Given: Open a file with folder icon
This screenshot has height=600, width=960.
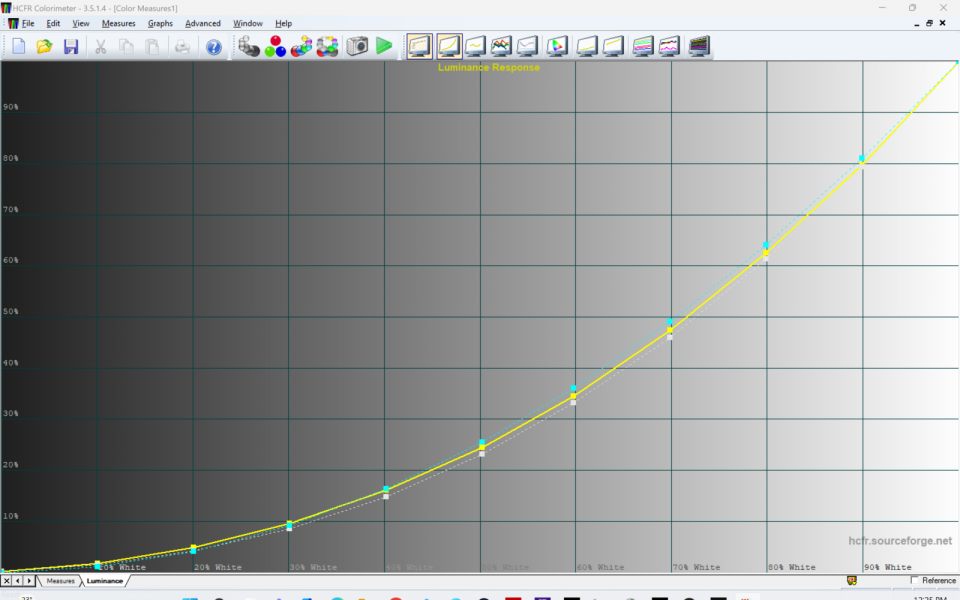Looking at the screenshot, I should pyautogui.click(x=44, y=47).
